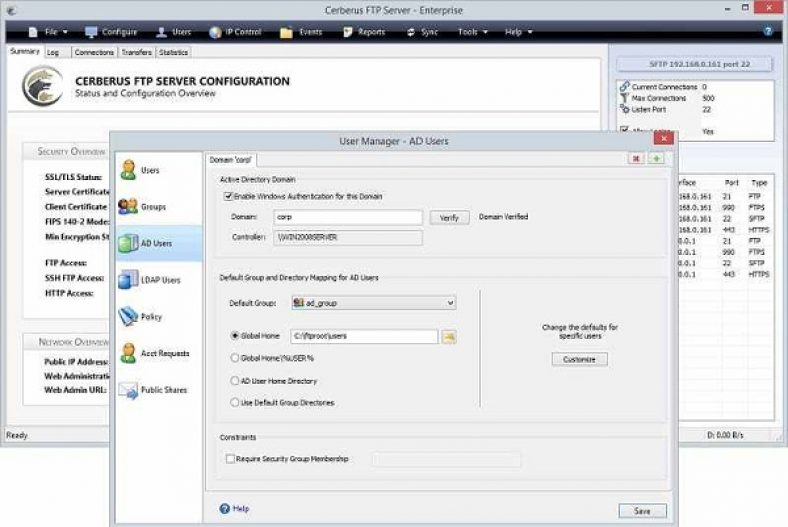The height and width of the screenshot is (527, 788).
Task: Click the Max Connections icon
Action: [x=625, y=98]
